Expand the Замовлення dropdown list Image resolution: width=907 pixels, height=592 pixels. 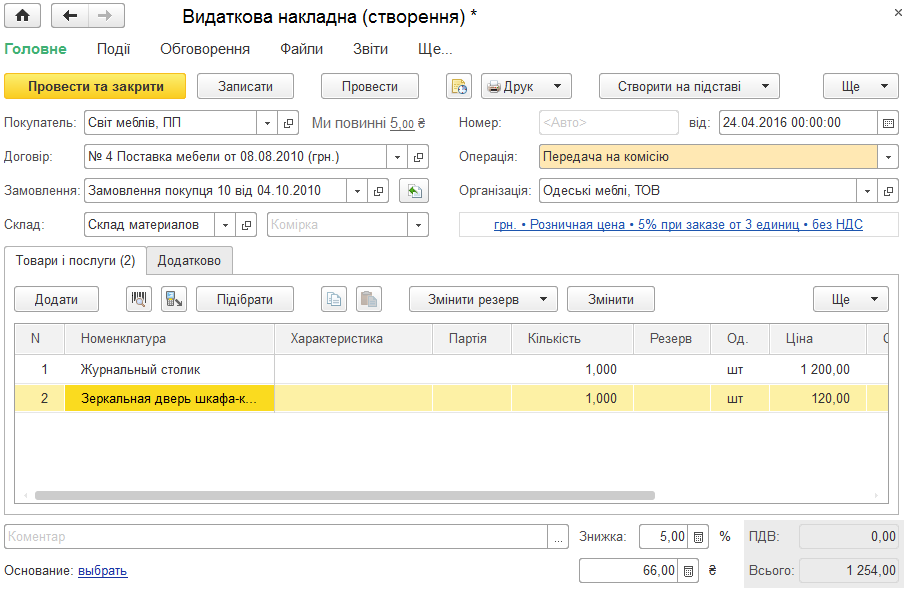(357, 191)
